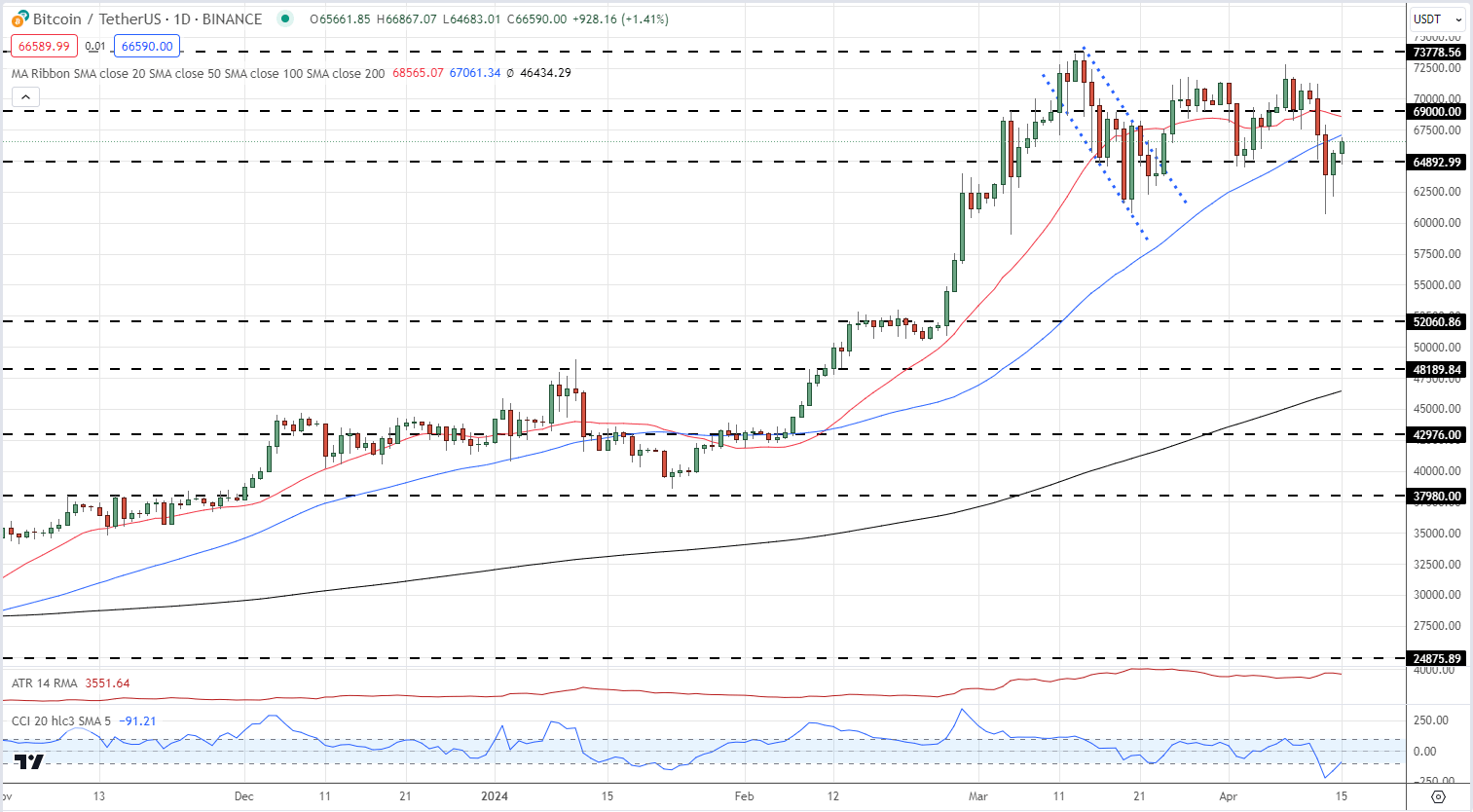
Task: Click the Feb label on time axis
Action: click(x=744, y=796)
